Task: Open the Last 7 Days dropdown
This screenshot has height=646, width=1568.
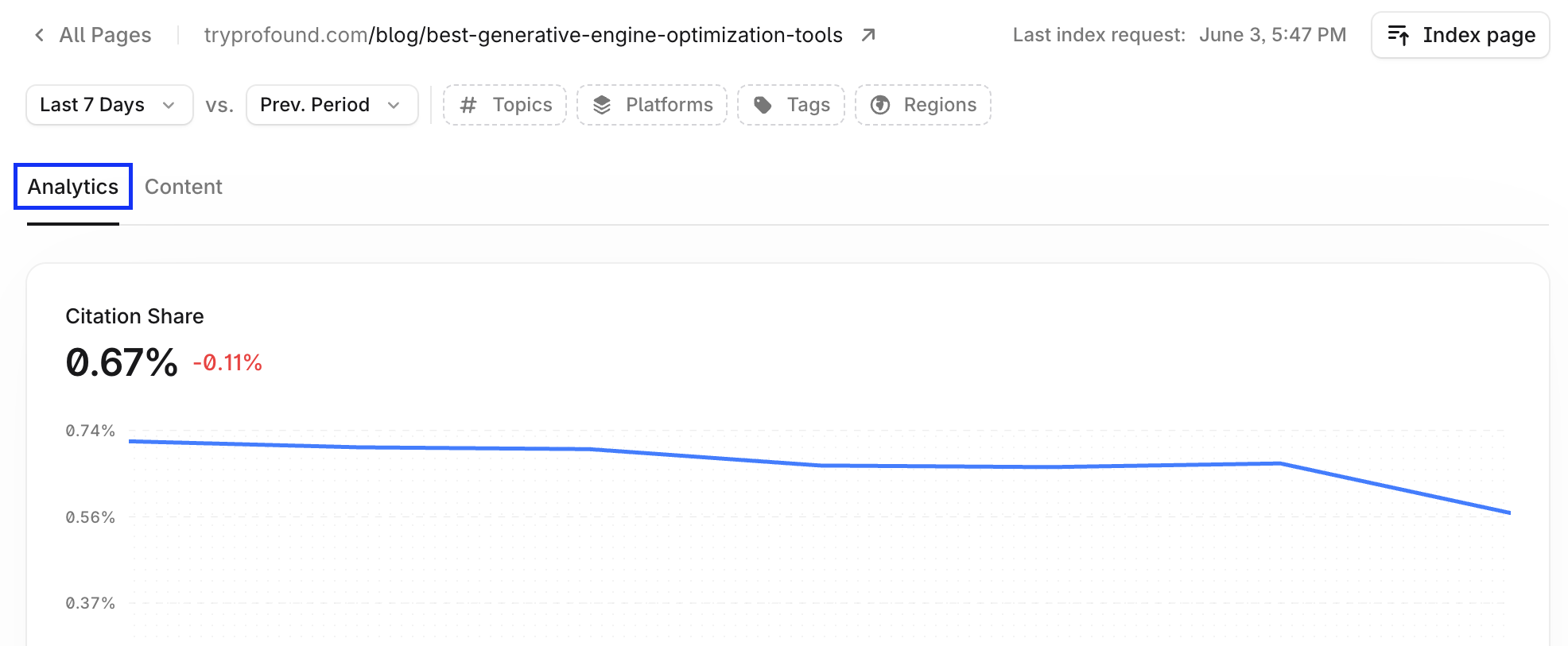Action: tap(110, 105)
